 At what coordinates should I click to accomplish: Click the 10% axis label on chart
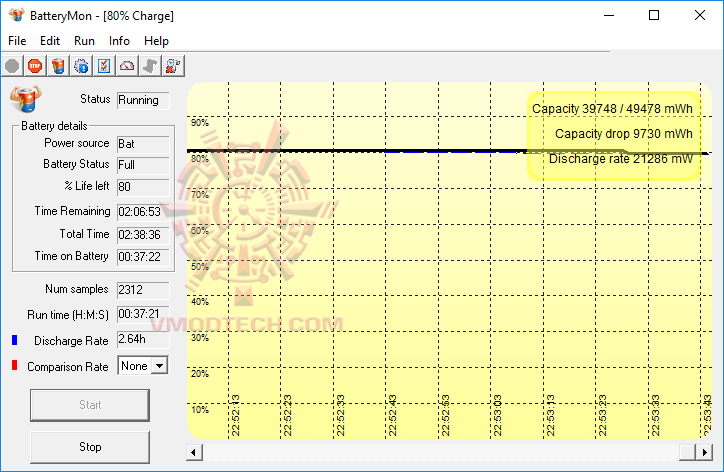tap(200, 410)
